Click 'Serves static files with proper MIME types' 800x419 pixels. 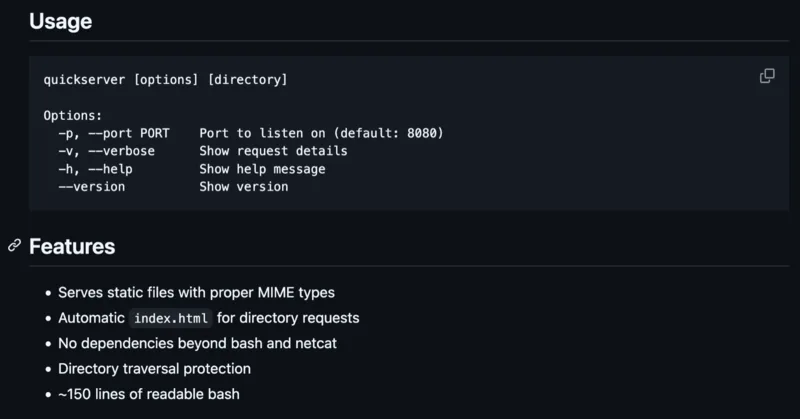[x=196, y=292]
